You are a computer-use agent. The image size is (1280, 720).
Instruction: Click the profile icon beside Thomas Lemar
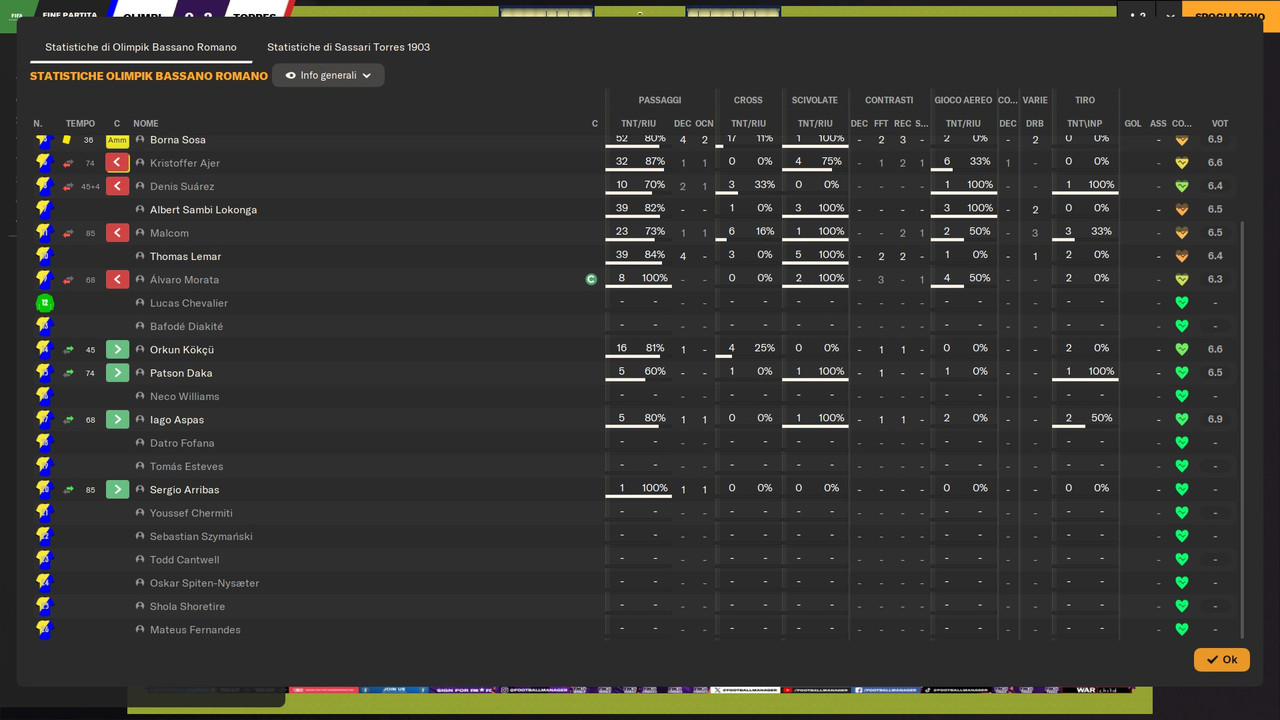click(140, 257)
